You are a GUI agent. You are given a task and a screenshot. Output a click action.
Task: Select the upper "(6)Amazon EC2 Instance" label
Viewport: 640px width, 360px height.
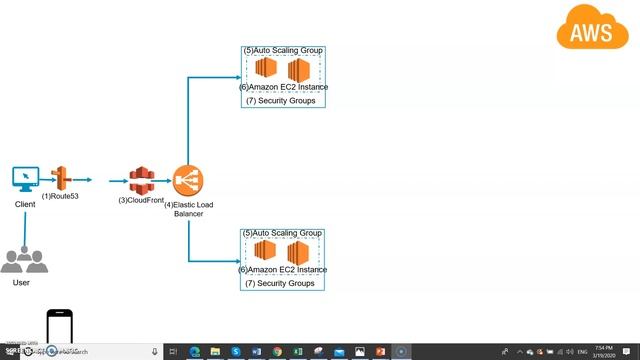[x=284, y=87]
